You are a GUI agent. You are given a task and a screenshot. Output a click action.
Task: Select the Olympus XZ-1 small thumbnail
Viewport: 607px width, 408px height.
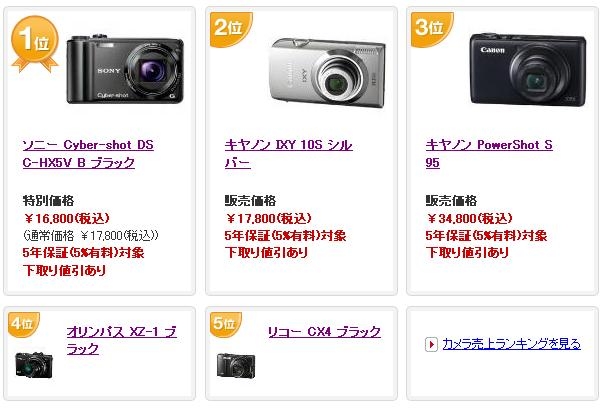click(x=34, y=365)
